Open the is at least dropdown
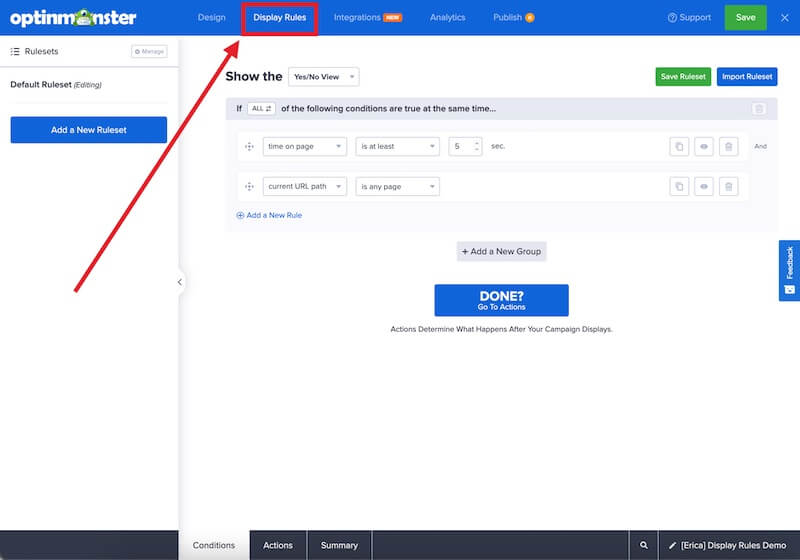 pyautogui.click(x=397, y=146)
